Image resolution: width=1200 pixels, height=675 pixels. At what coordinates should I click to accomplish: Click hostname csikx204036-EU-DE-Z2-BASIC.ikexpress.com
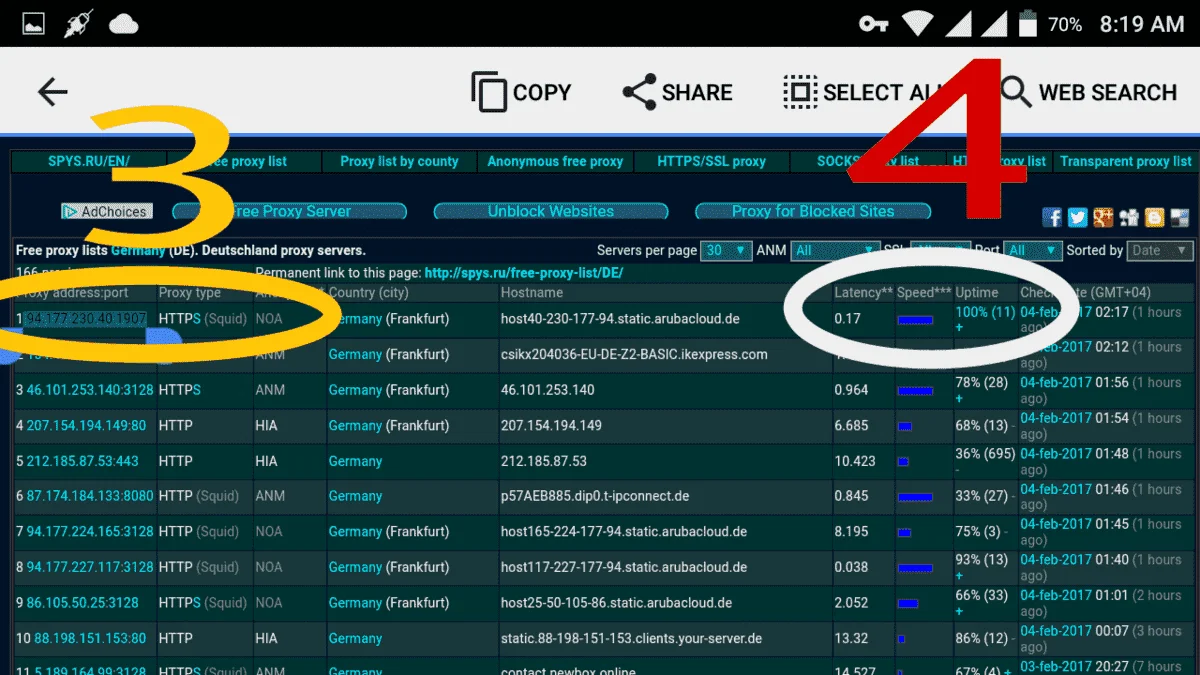634,354
